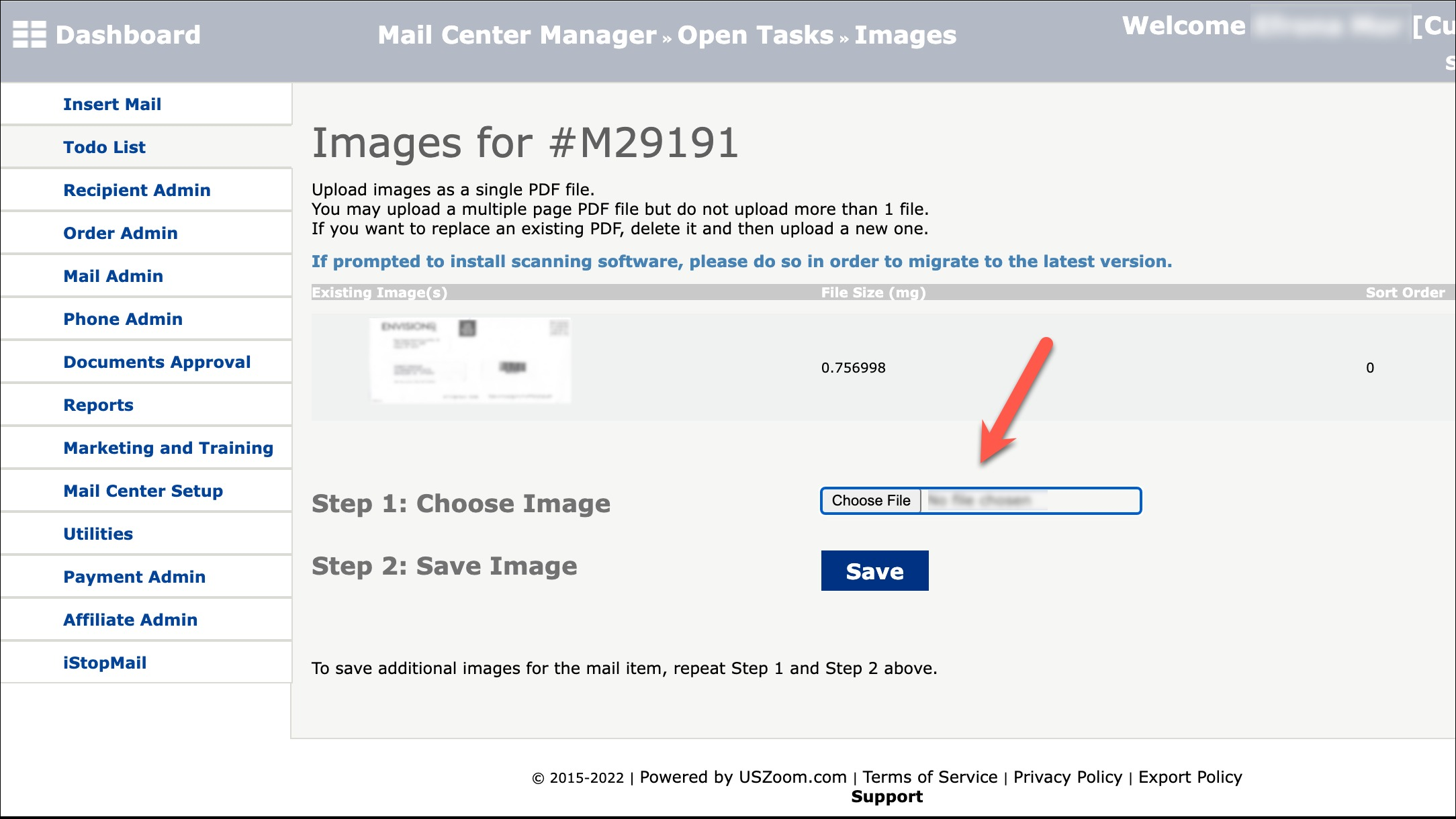Open the Privacy Policy footer link
1456x819 pixels.
(1067, 777)
